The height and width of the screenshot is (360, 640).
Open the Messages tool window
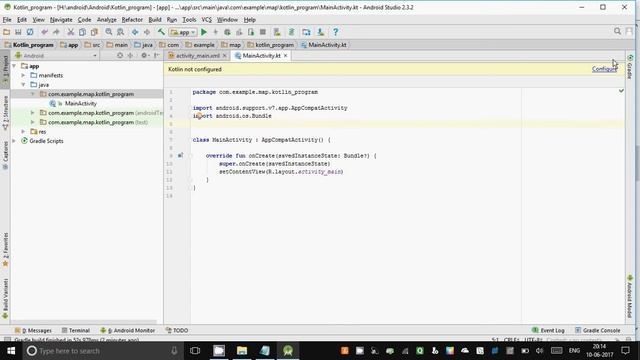point(33,330)
